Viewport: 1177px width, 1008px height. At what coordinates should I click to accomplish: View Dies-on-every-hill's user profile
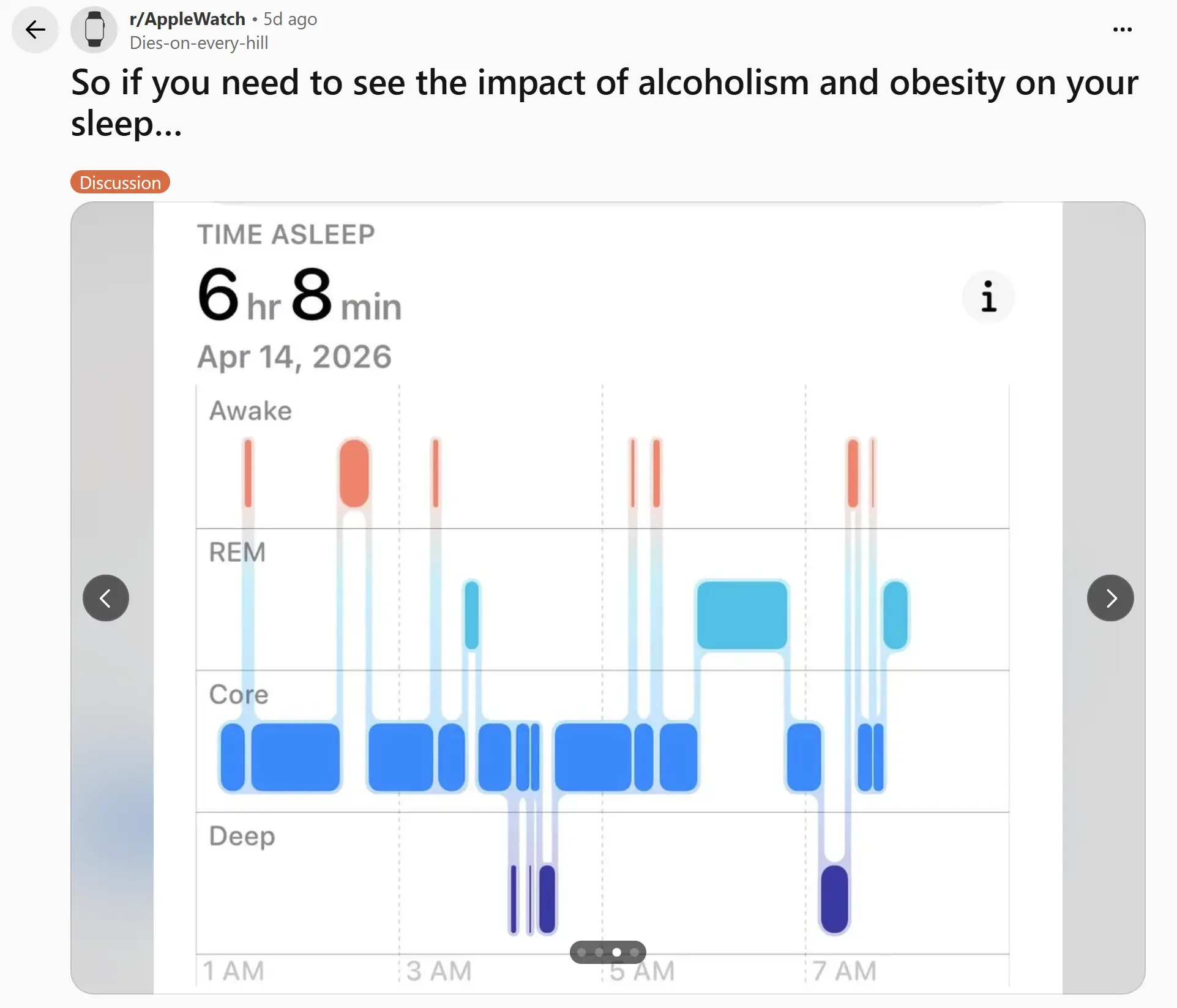198,43
